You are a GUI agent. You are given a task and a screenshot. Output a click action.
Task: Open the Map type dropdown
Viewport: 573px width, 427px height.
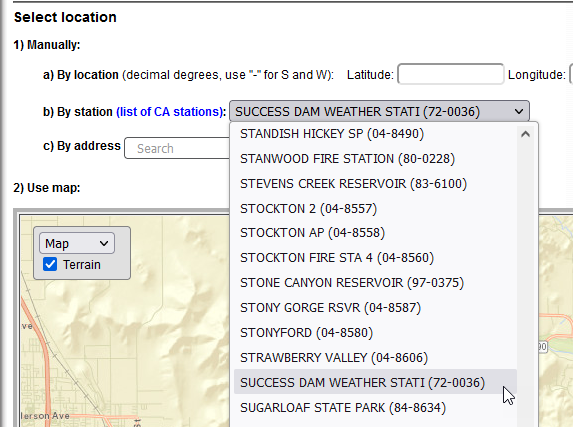point(77,243)
